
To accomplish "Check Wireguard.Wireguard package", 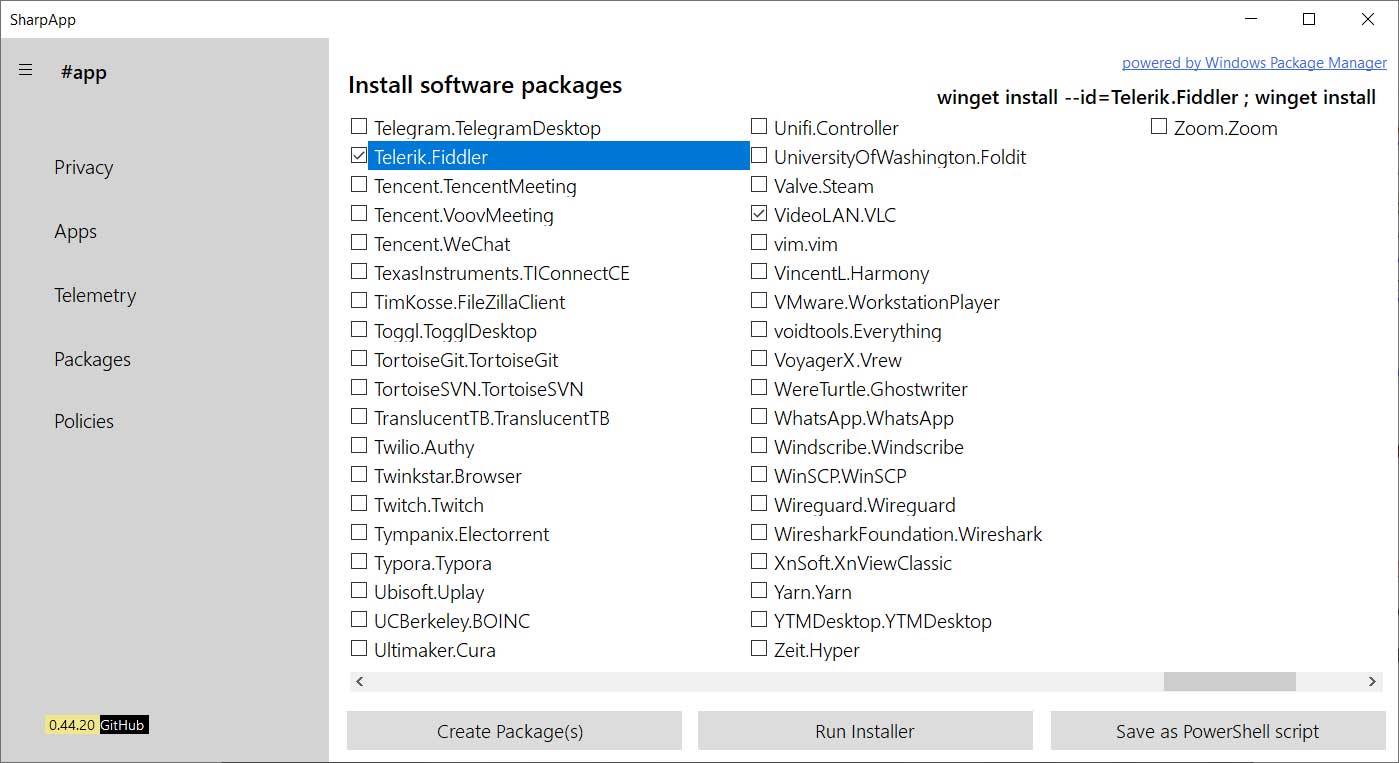I will (x=758, y=504).
